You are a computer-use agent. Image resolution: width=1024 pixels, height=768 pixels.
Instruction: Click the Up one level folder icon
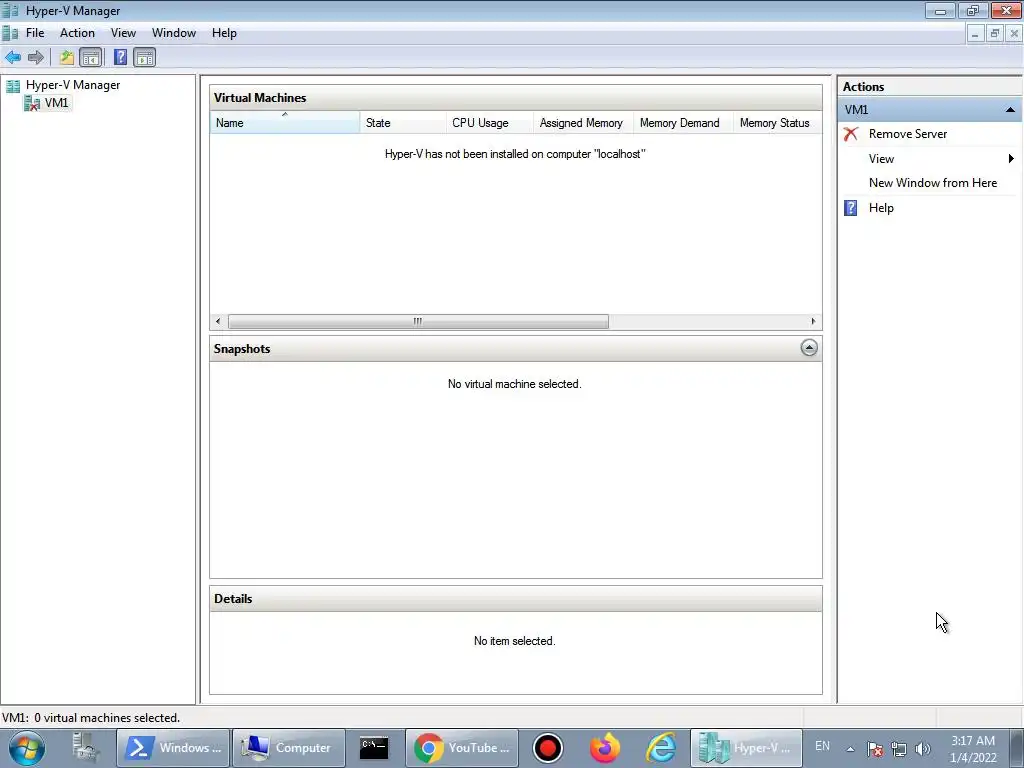(67, 57)
